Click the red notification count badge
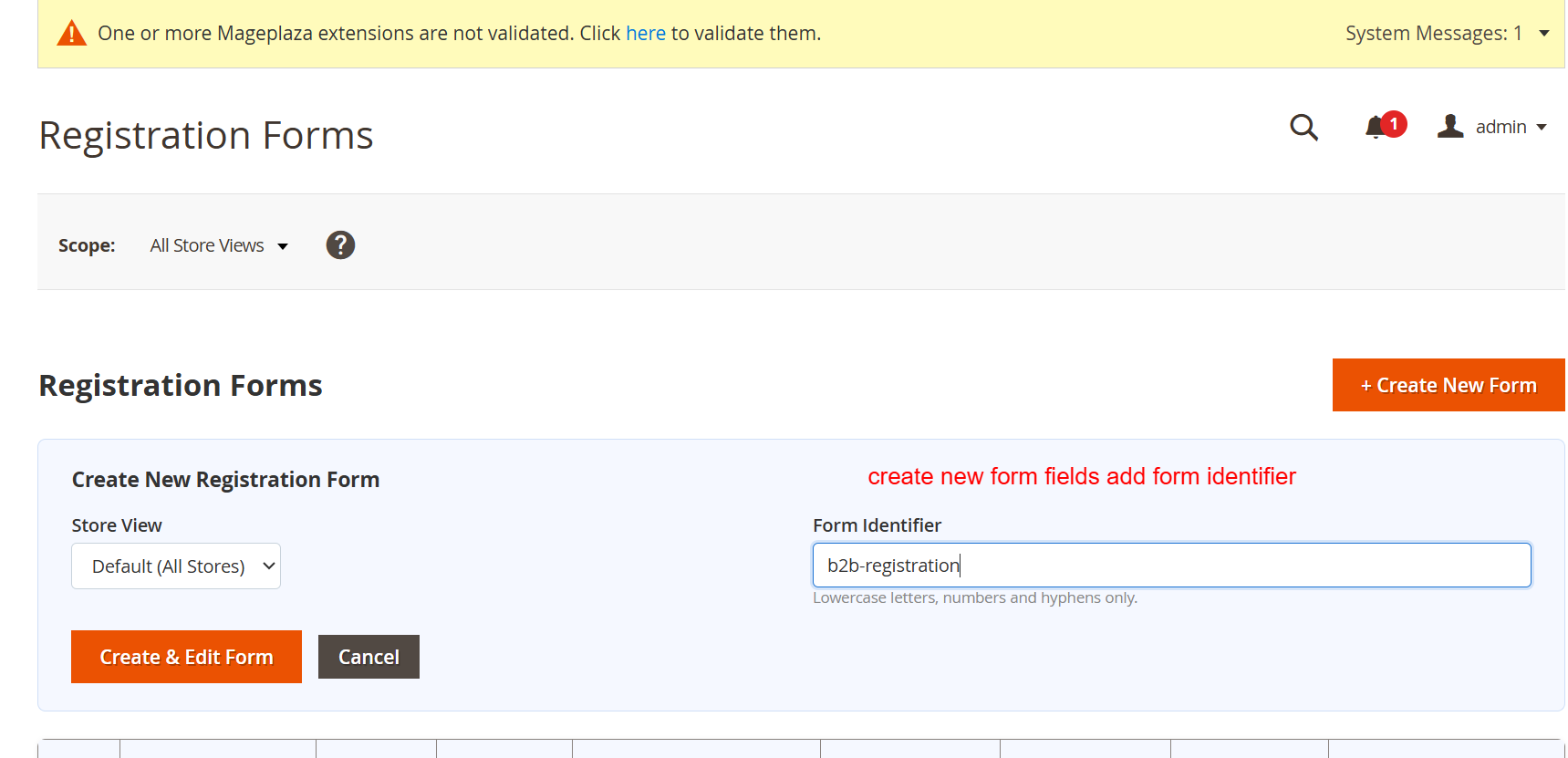1568x758 pixels. [x=1394, y=124]
